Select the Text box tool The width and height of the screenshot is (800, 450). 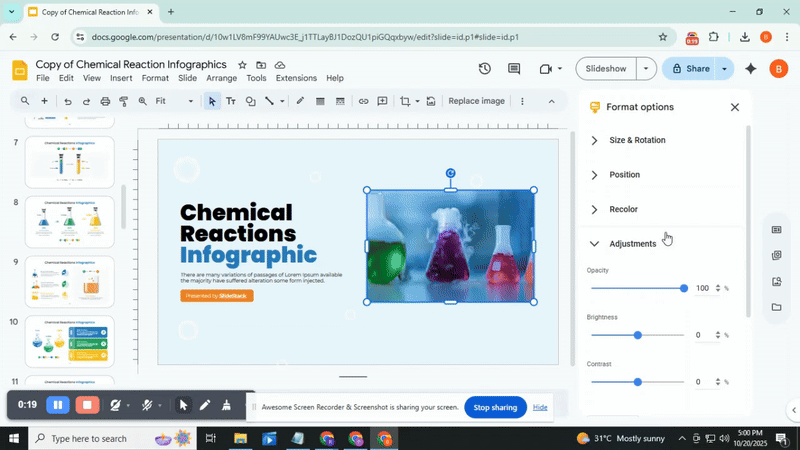[231, 101]
